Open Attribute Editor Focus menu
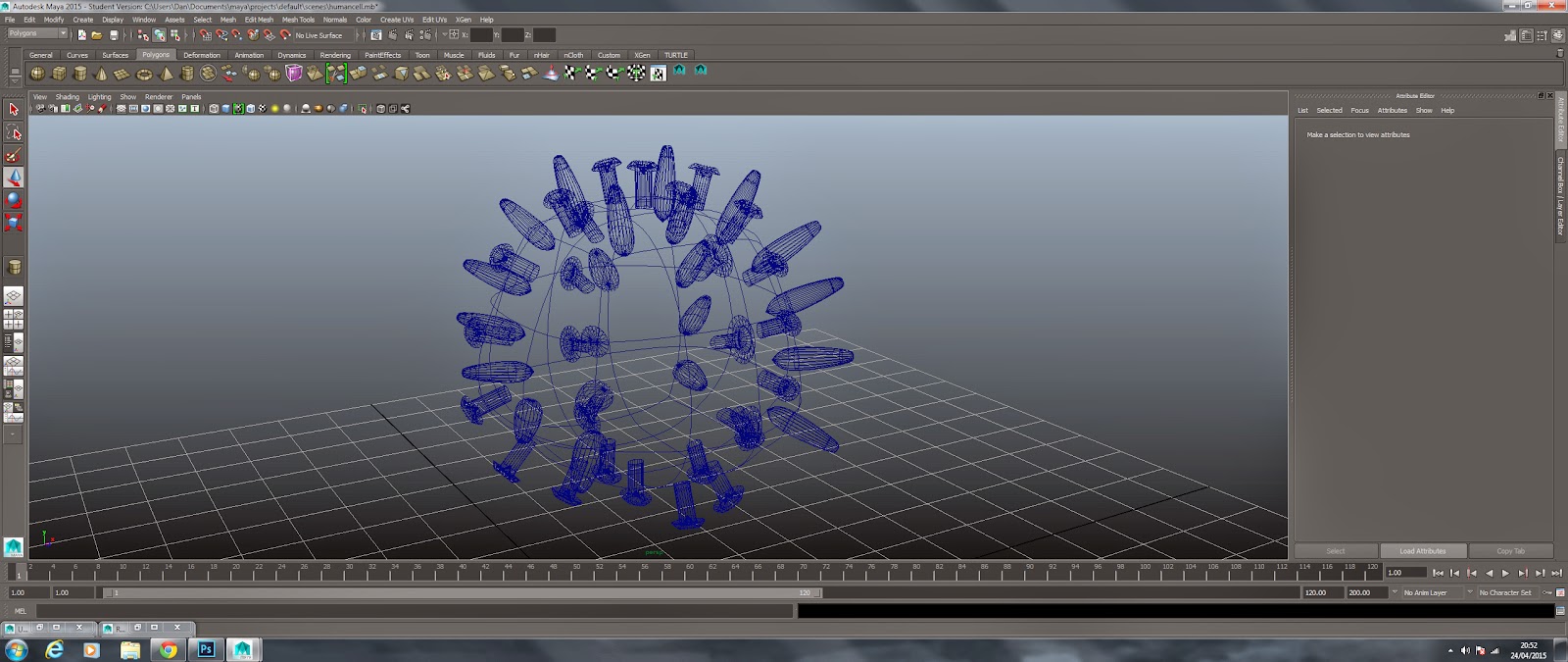This screenshot has height=662, width=1568. pyautogui.click(x=1359, y=111)
